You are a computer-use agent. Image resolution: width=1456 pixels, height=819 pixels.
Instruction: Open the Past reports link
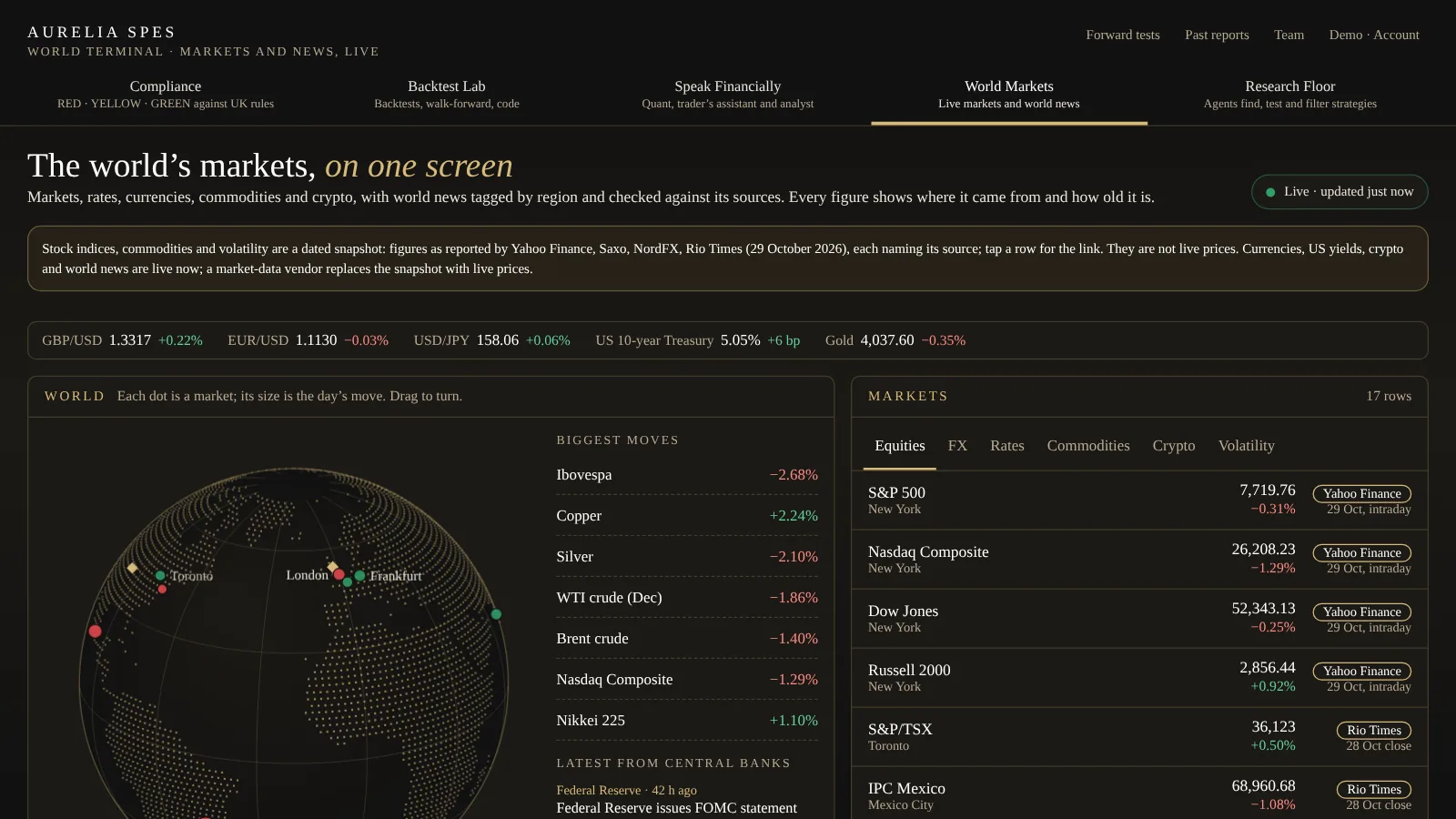coord(1217,35)
